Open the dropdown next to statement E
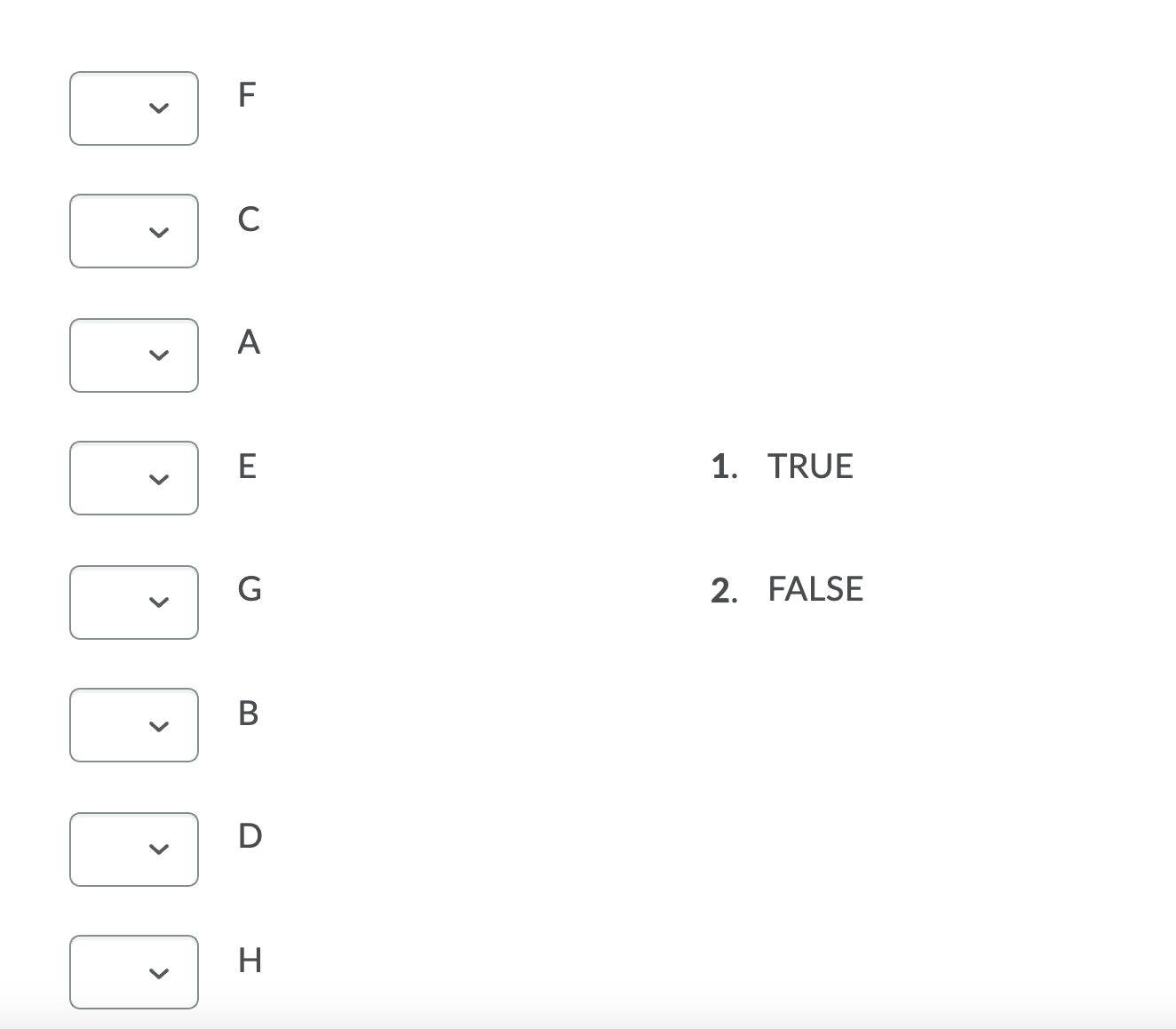The width and height of the screenshot is (1176, 1029). point(133,478)
